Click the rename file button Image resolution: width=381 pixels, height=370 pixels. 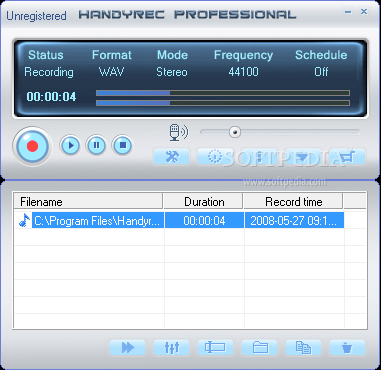(x=215, y=347)
